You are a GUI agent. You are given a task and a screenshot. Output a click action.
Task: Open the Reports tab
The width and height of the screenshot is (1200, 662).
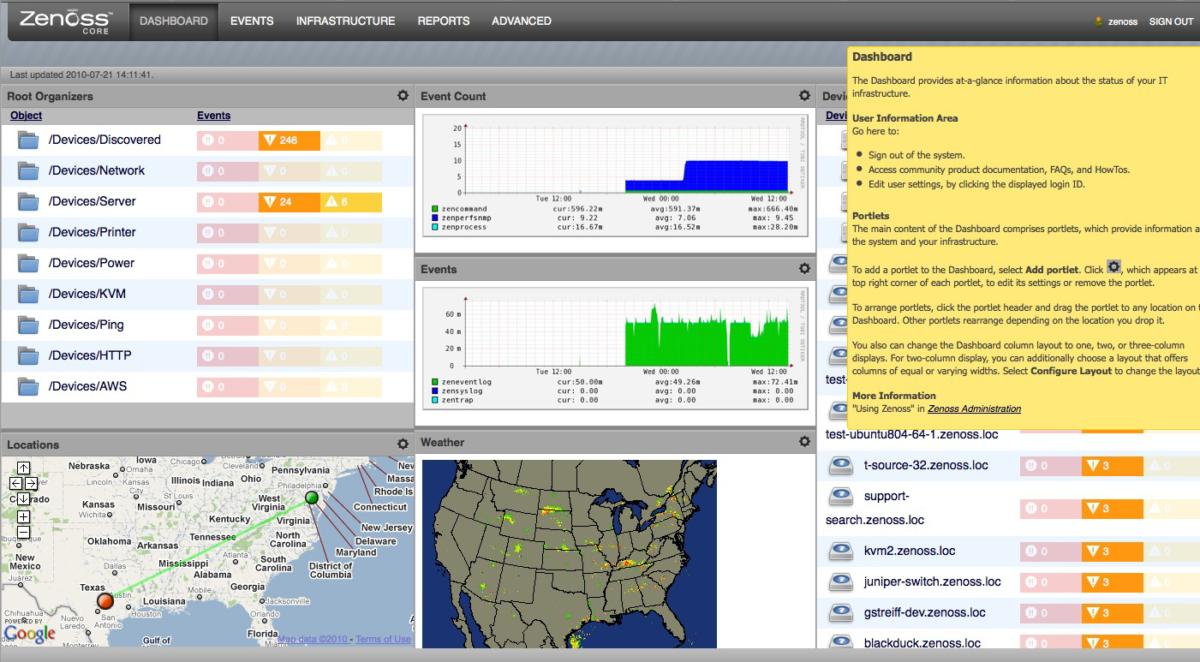coord(444,21)
